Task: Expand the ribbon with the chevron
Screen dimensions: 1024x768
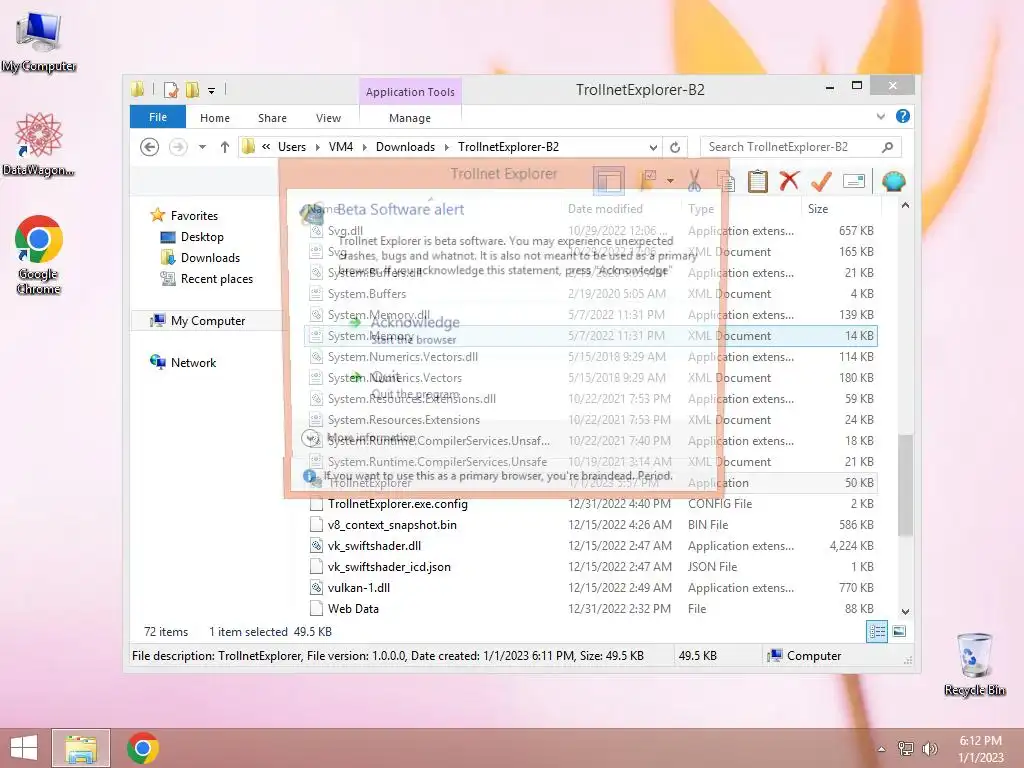Action: [881, 116]
